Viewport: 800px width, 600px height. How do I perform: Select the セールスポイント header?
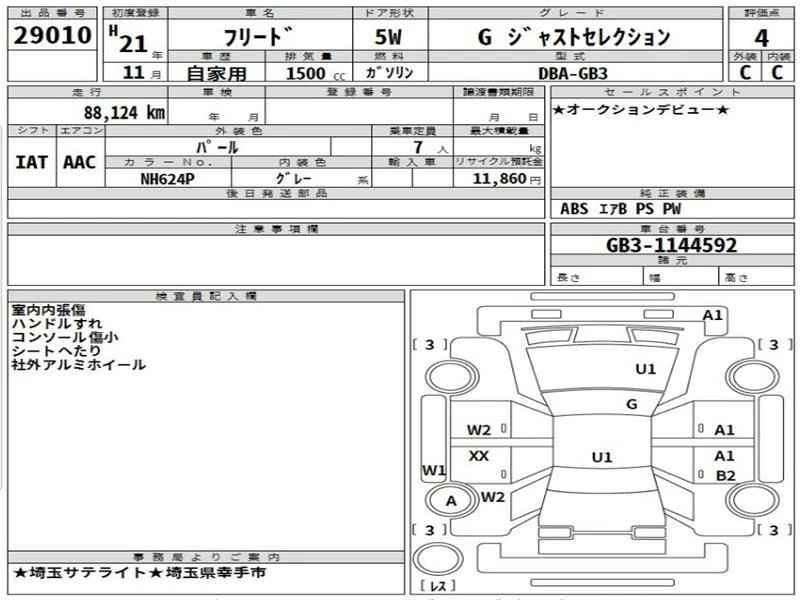coord(672,92)
